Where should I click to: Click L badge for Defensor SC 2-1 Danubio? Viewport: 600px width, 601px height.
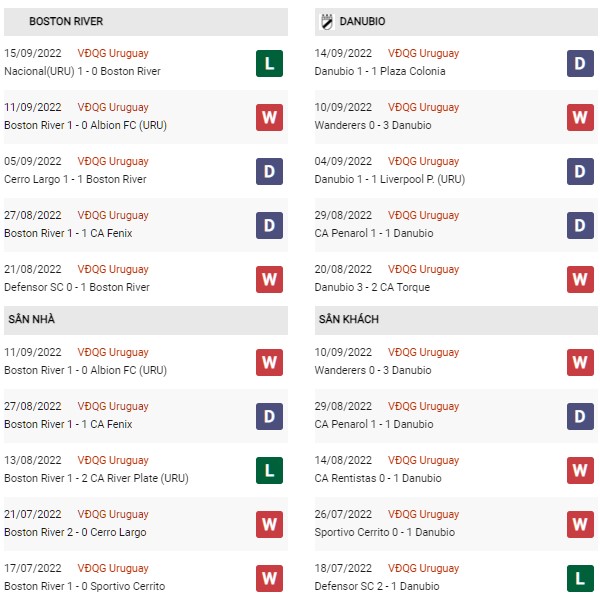(x=580, y=578)
